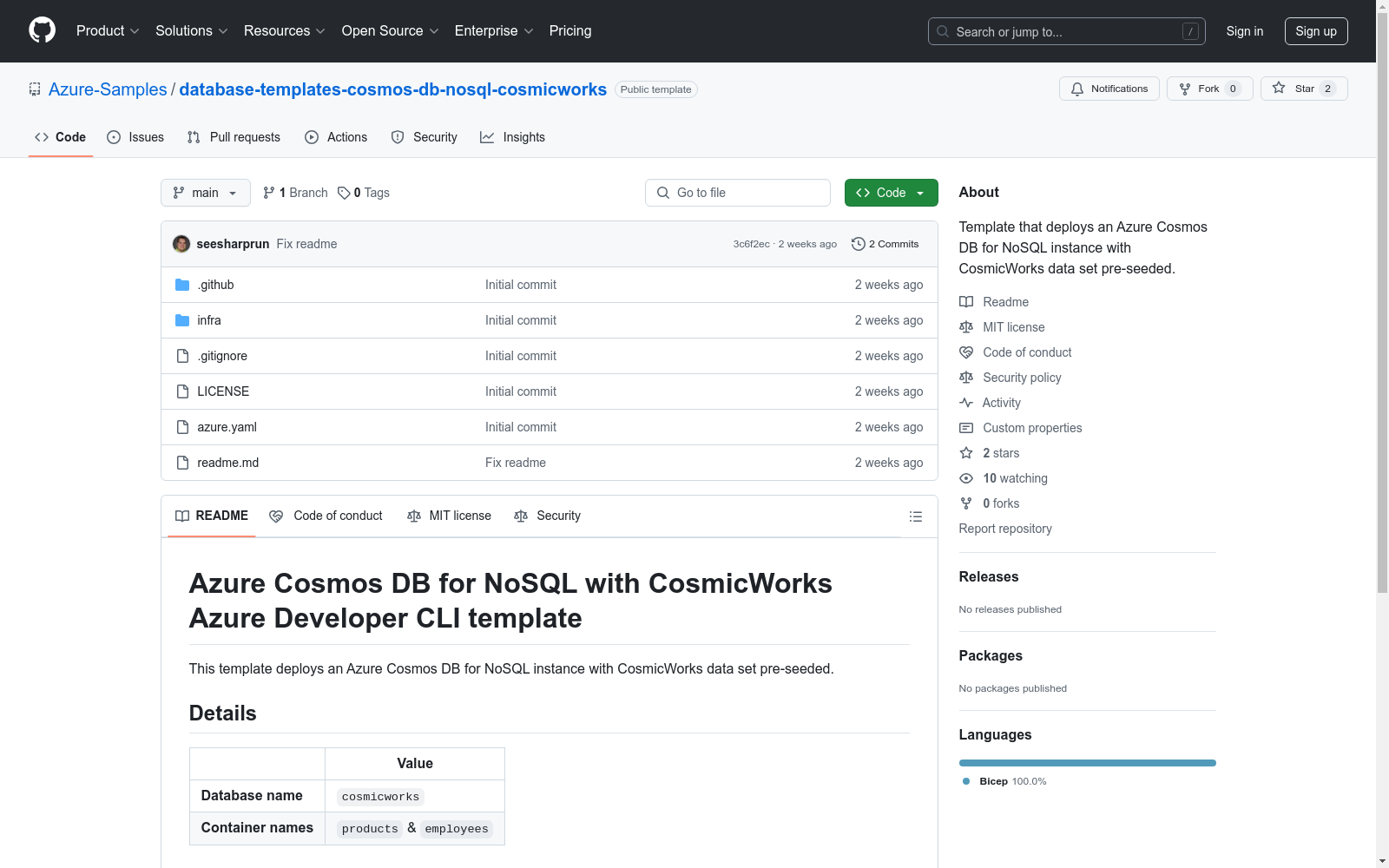
Task: Open the Pull requests tab
Action: [234, 137]
